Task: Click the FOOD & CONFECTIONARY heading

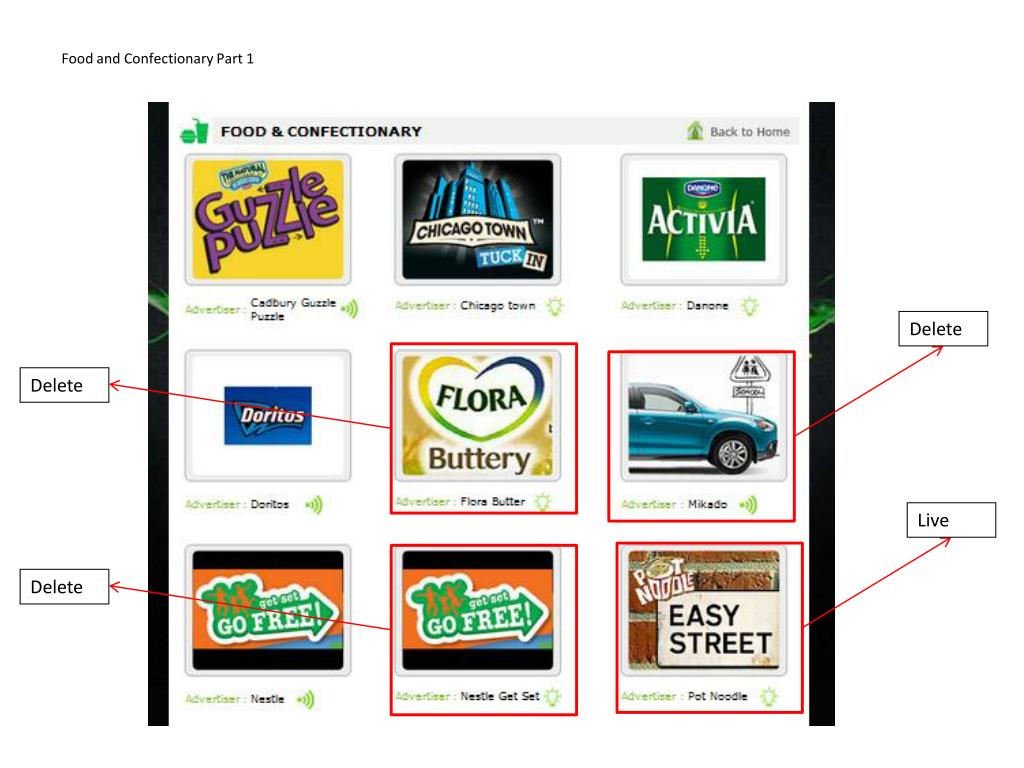Action: coord(321,131)
